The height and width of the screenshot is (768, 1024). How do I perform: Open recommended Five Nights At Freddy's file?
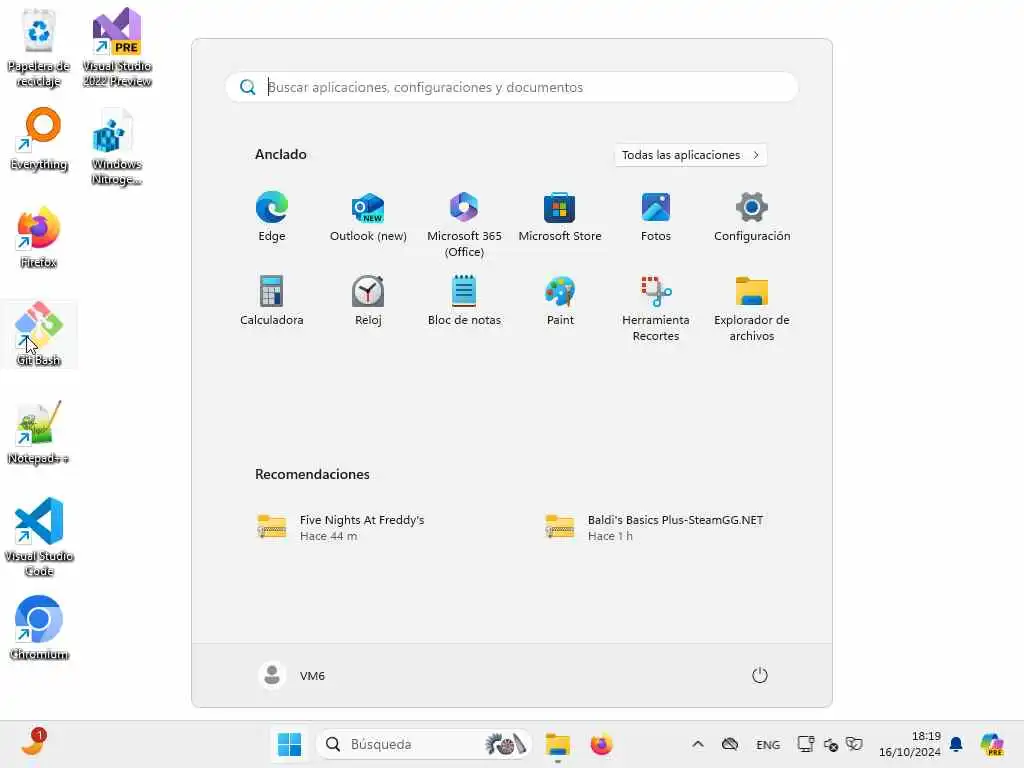[x=341, y=527]
